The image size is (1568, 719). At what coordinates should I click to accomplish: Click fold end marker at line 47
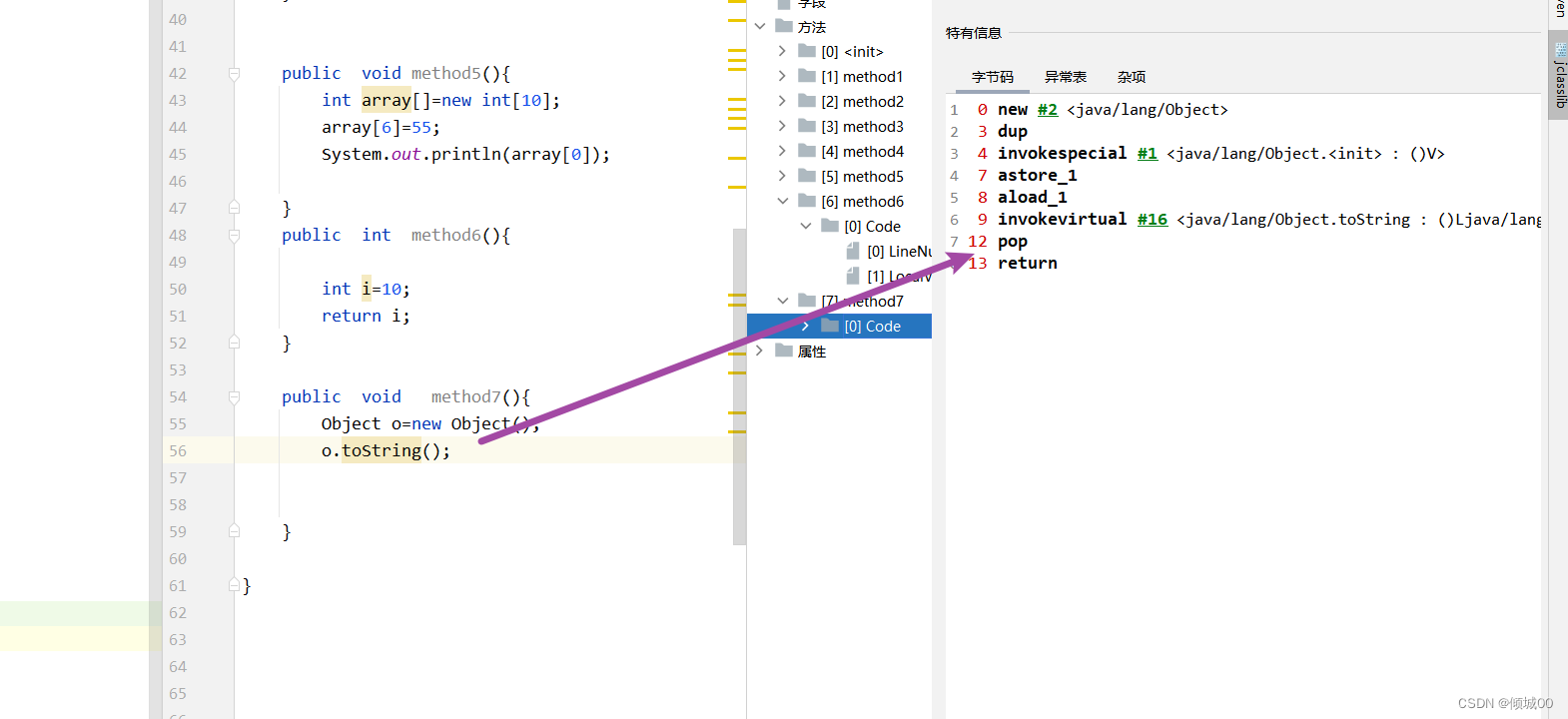tap(234, 208)
